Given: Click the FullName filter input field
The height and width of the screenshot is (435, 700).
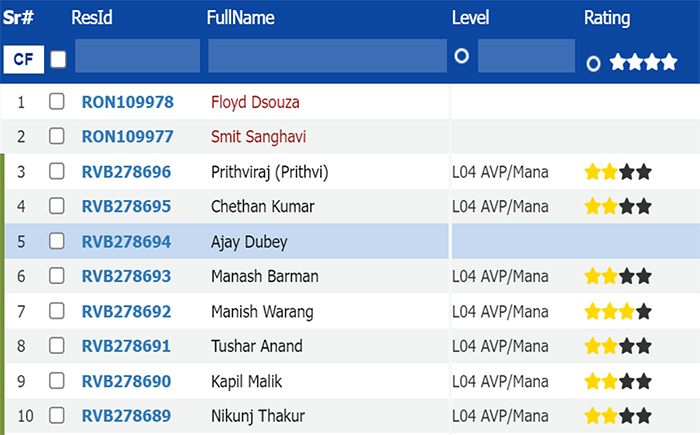Looking at the screenshot, I should tap(327, 55).
